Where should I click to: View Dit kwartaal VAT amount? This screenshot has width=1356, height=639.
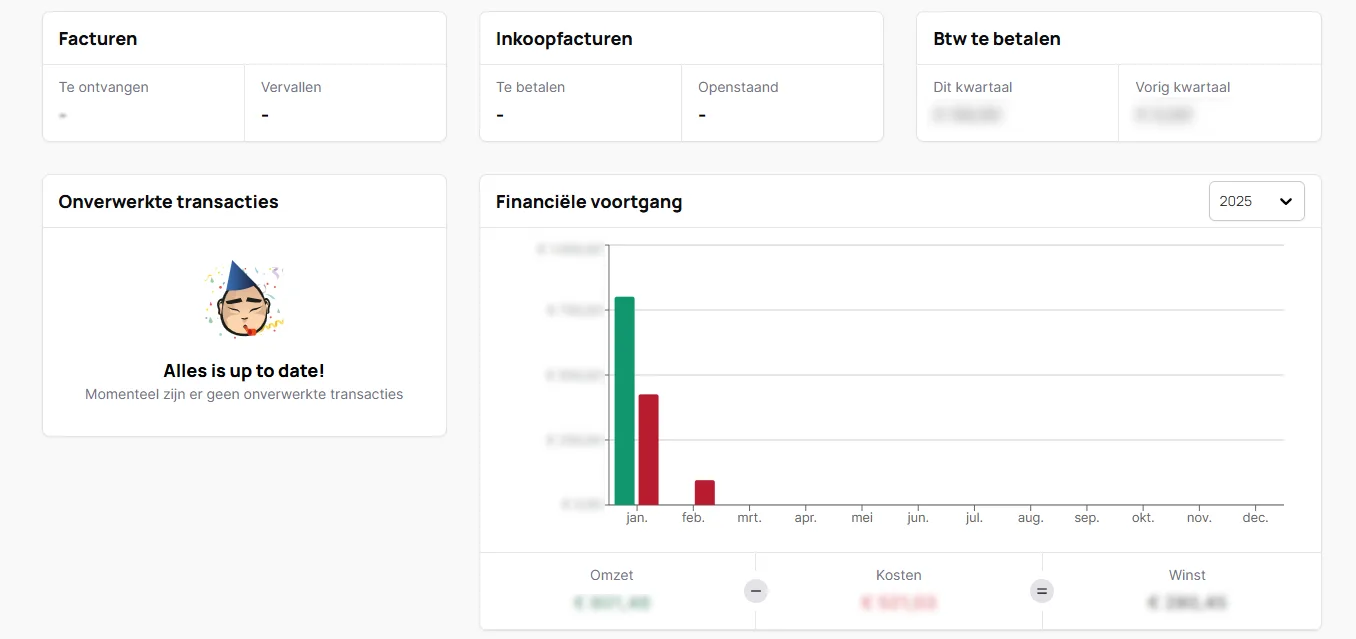pyautogui.click(x=967, y=114)
